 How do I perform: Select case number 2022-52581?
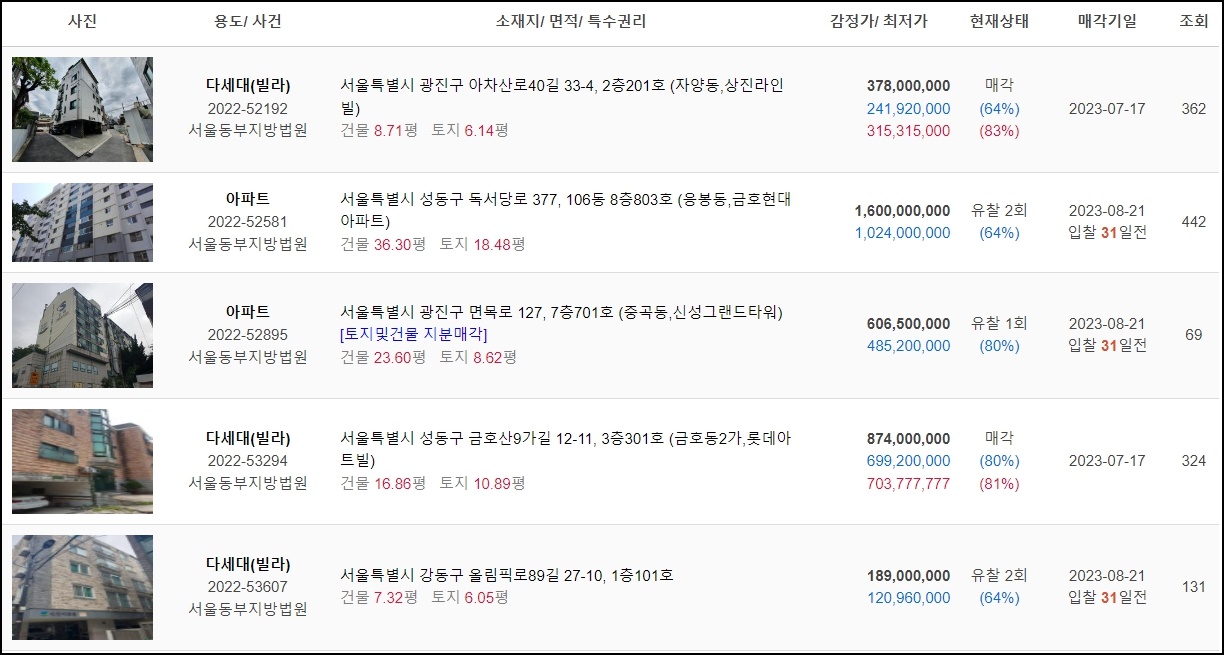point(248,221)
